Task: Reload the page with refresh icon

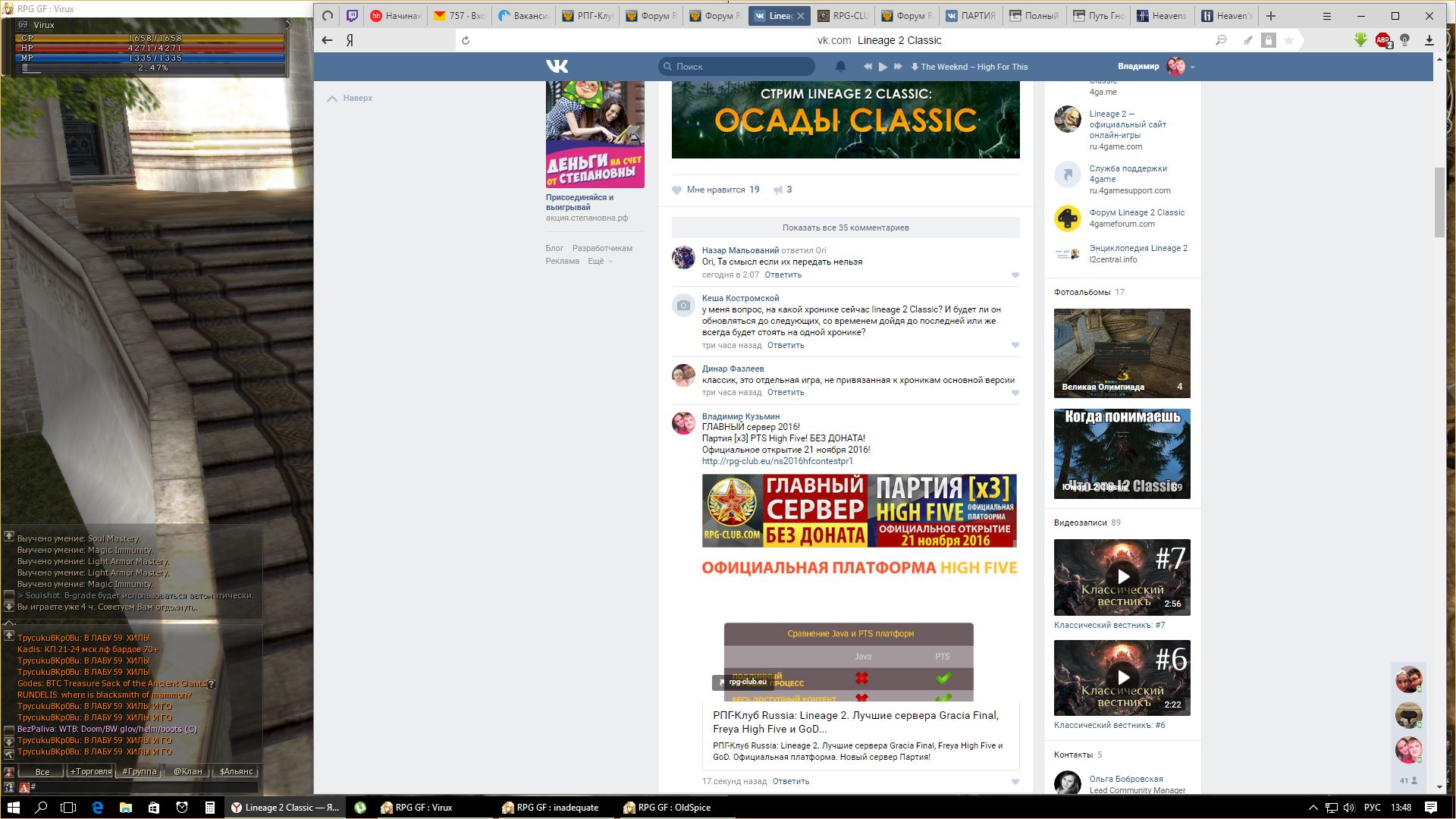Action: pos(466,40)
